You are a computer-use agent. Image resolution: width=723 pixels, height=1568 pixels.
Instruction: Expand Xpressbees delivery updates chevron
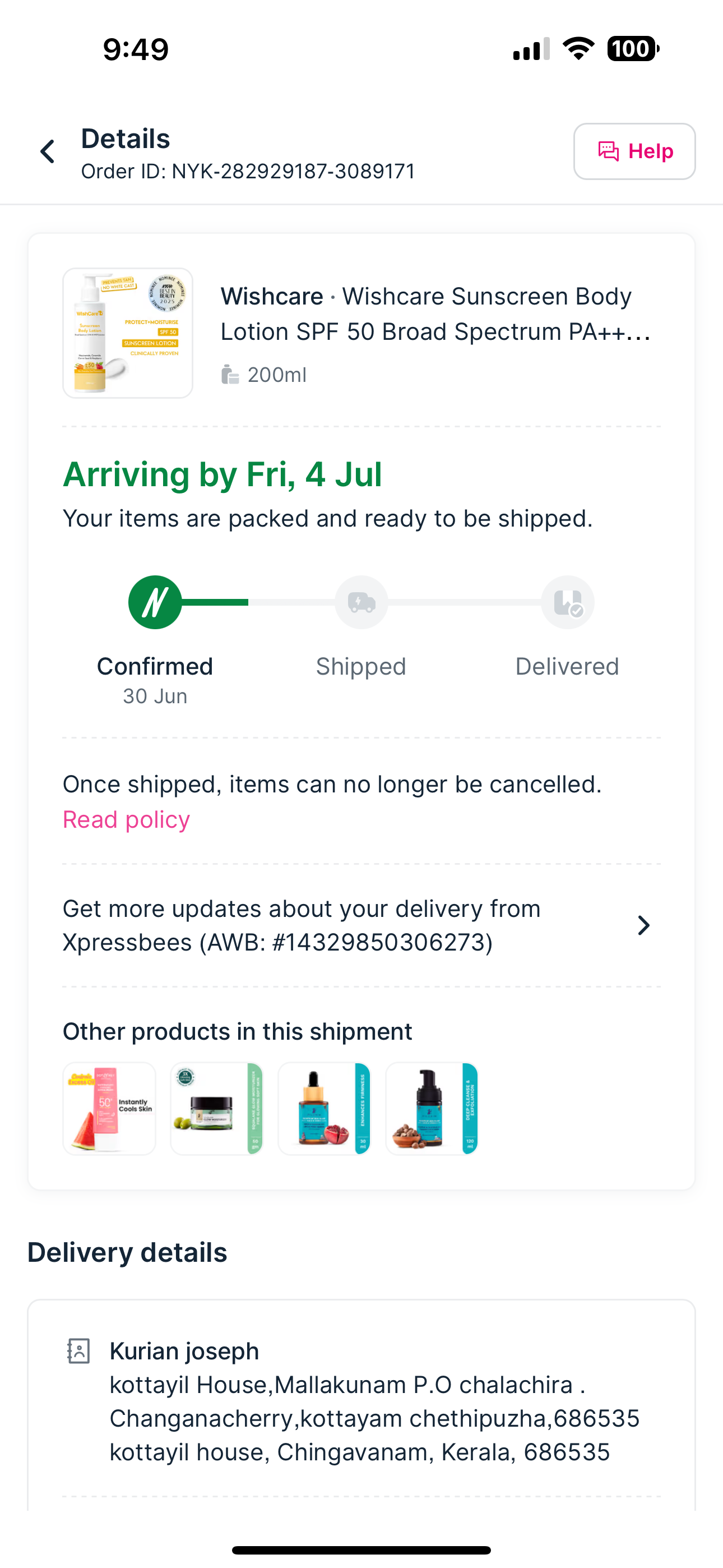tap(643, 925)
